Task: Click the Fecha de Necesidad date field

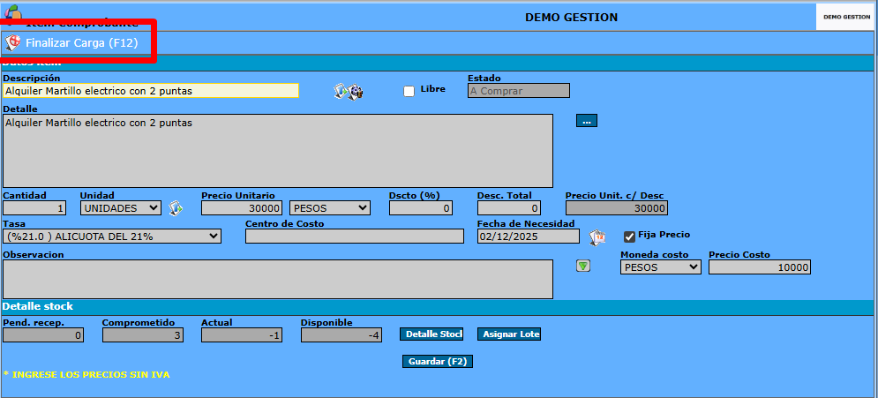Action: click(529, 236)
